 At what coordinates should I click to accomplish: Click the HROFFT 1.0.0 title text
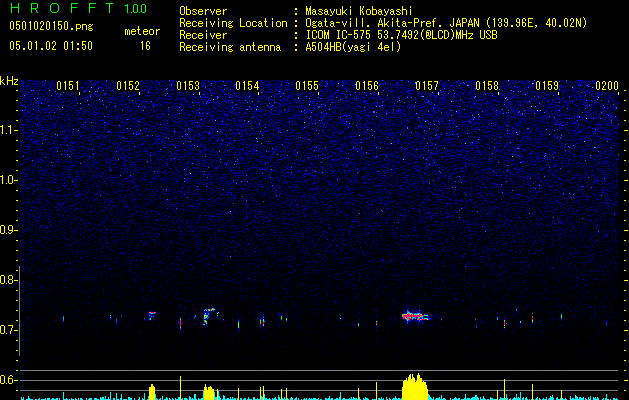[78, 8]
